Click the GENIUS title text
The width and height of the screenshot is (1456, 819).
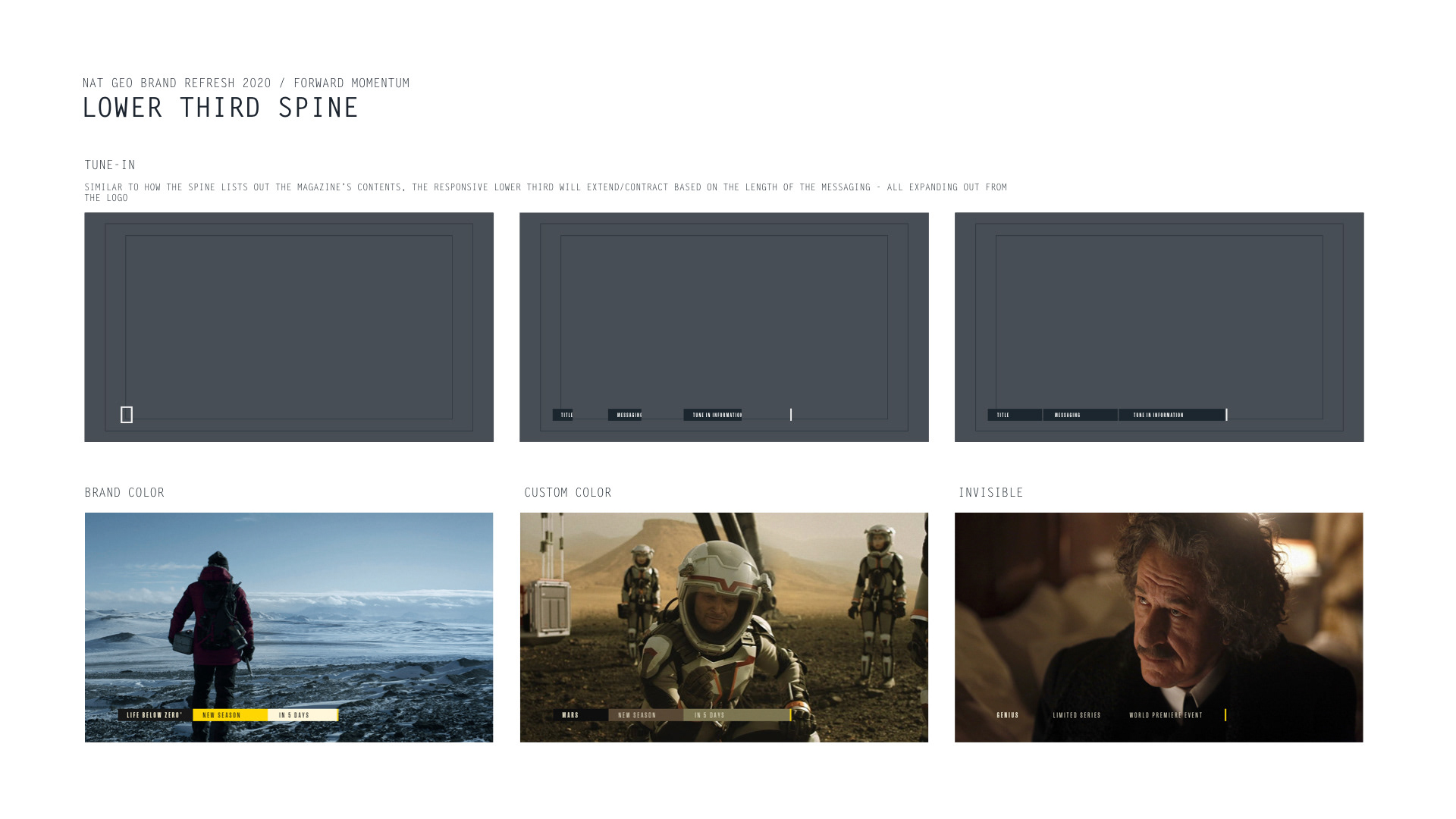1008,715
